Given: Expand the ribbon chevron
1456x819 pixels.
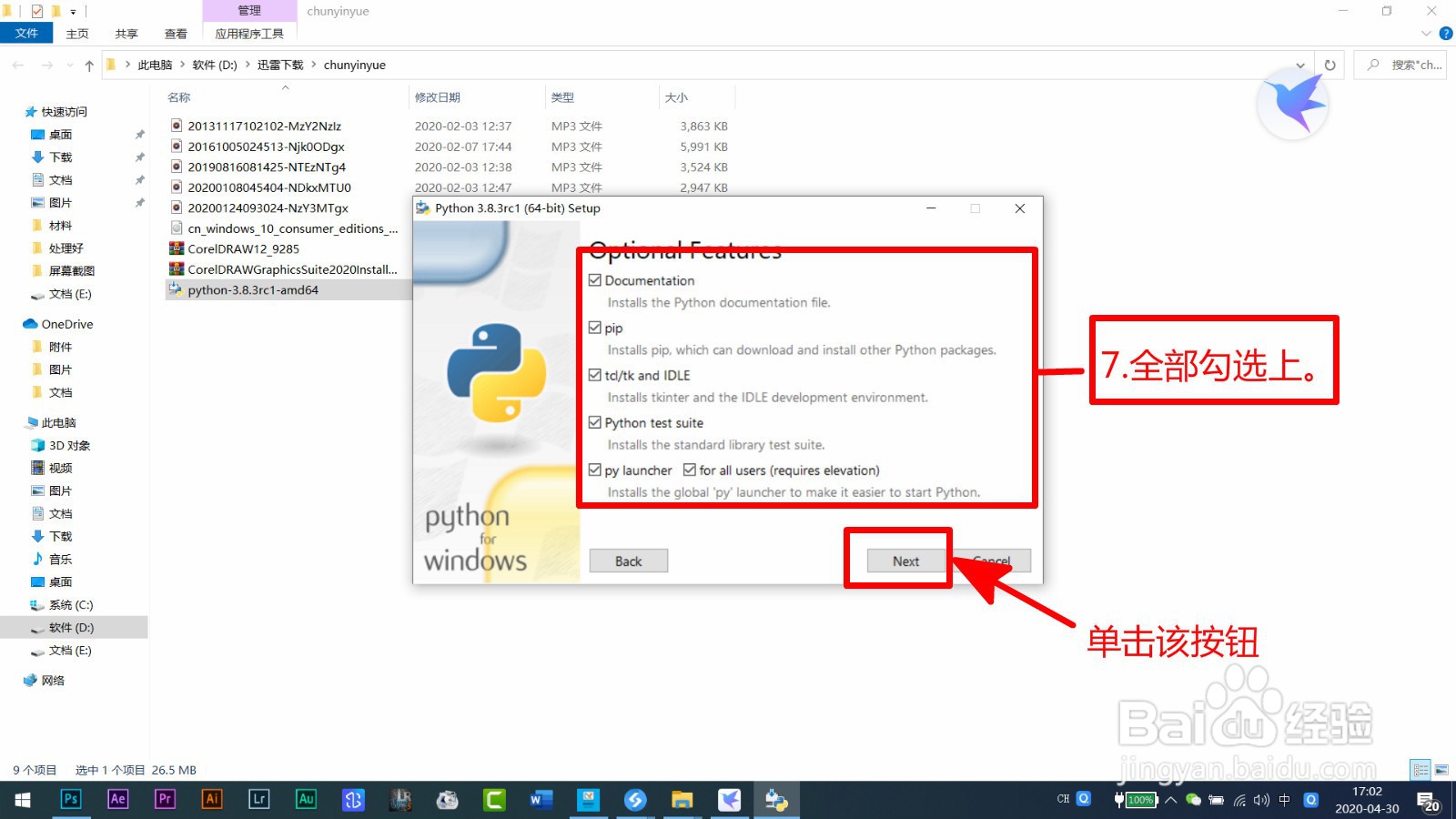Looking at the screenshot, I should (1427, 34).
